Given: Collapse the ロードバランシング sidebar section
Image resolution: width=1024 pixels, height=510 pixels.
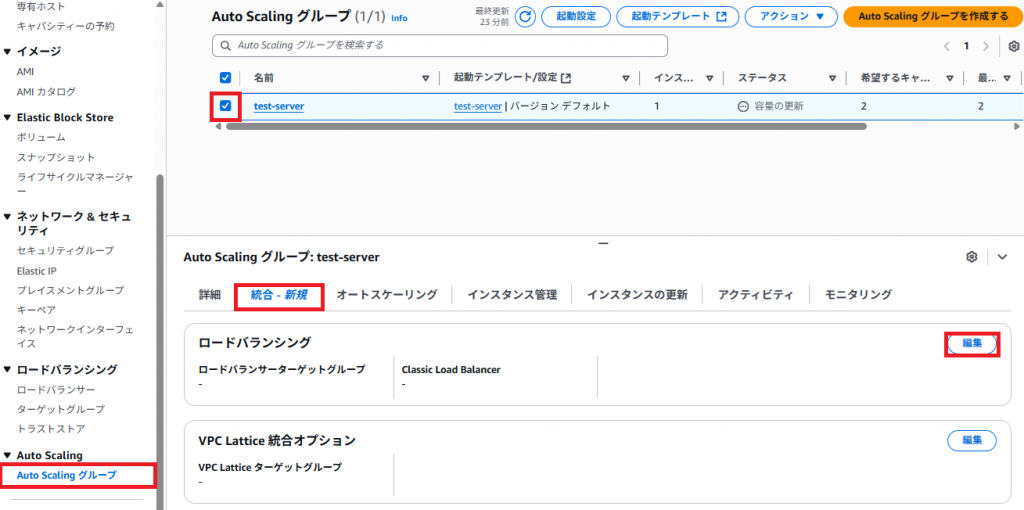Looking at the screenshot, I should pyautogui.click(x=7, y=370).
